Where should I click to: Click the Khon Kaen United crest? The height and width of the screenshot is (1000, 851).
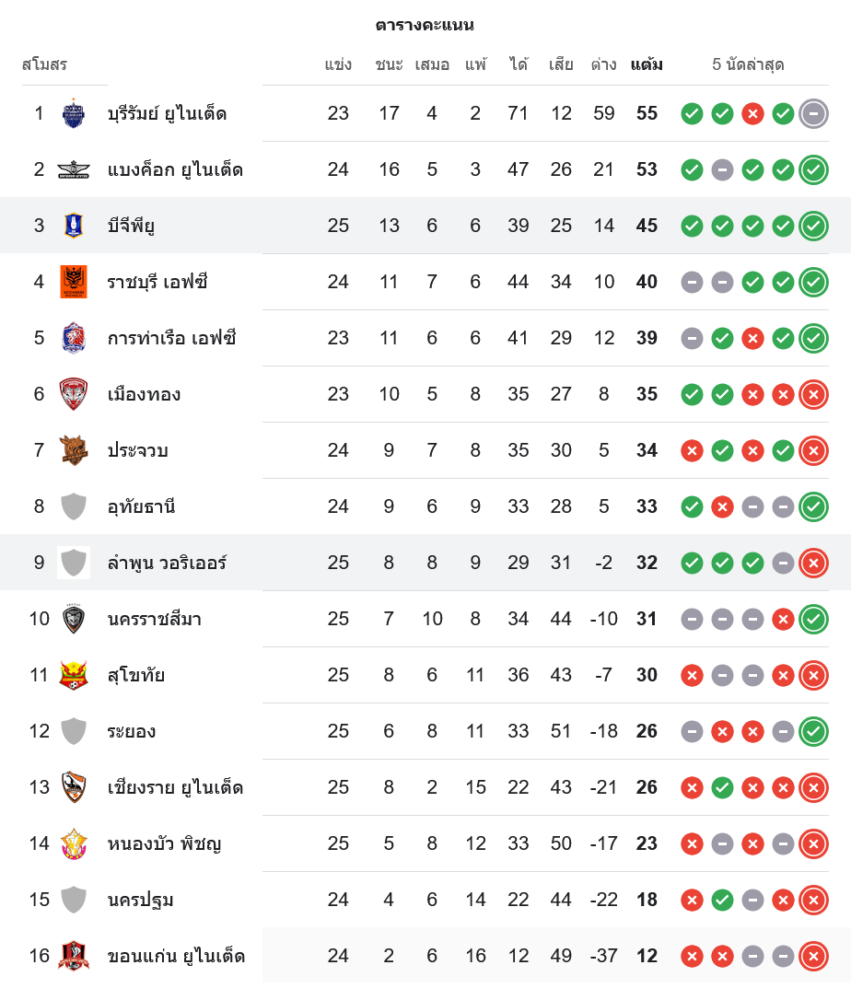point(74,956)
